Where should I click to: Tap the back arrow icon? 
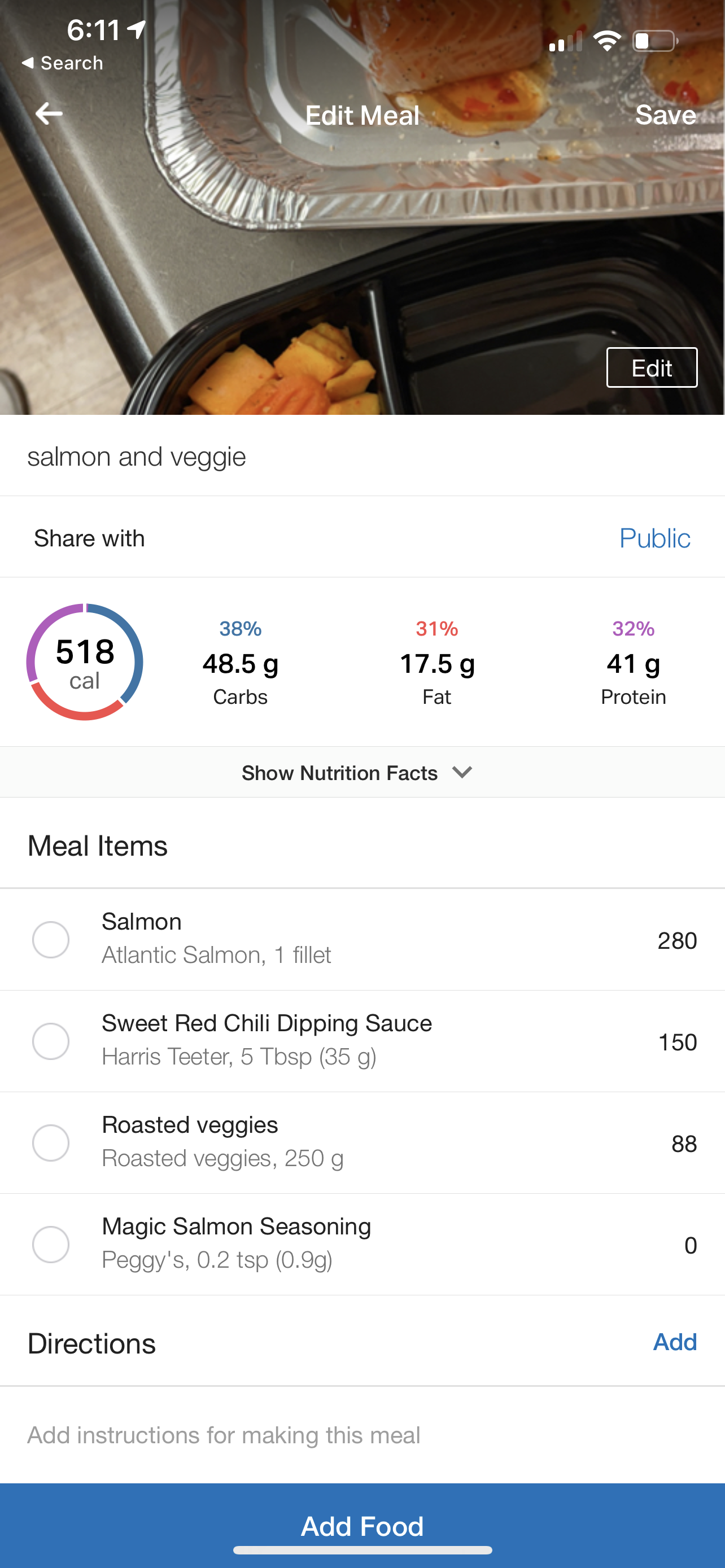coord(49,114)
